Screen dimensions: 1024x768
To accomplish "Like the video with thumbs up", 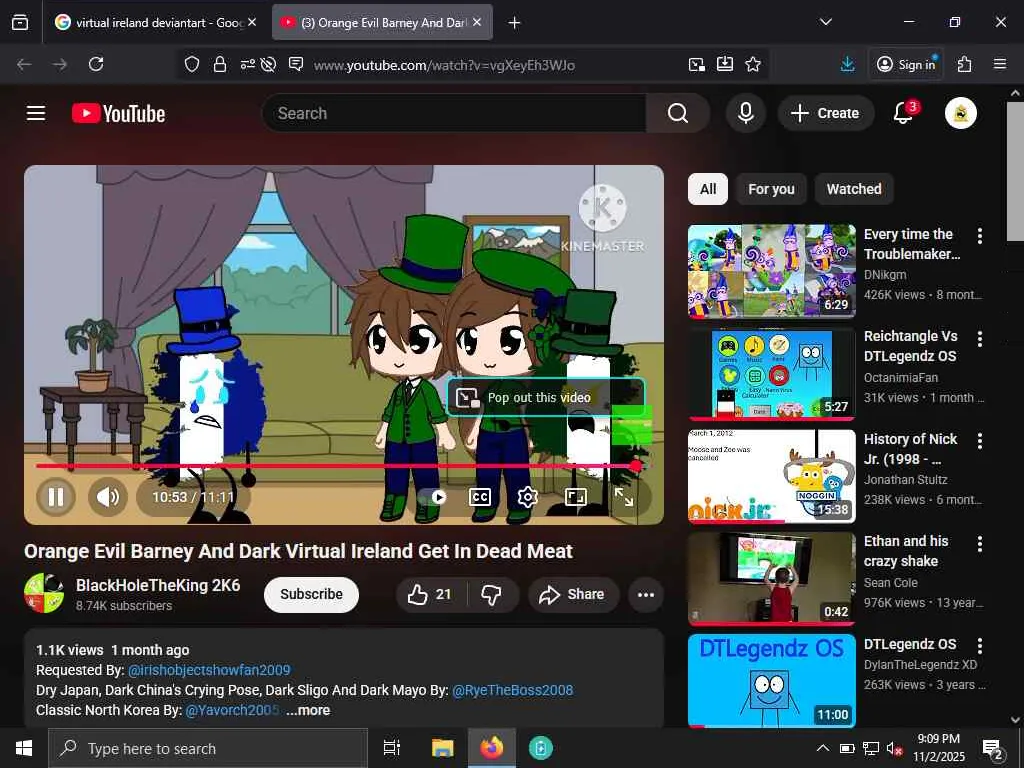I will 430,594.
